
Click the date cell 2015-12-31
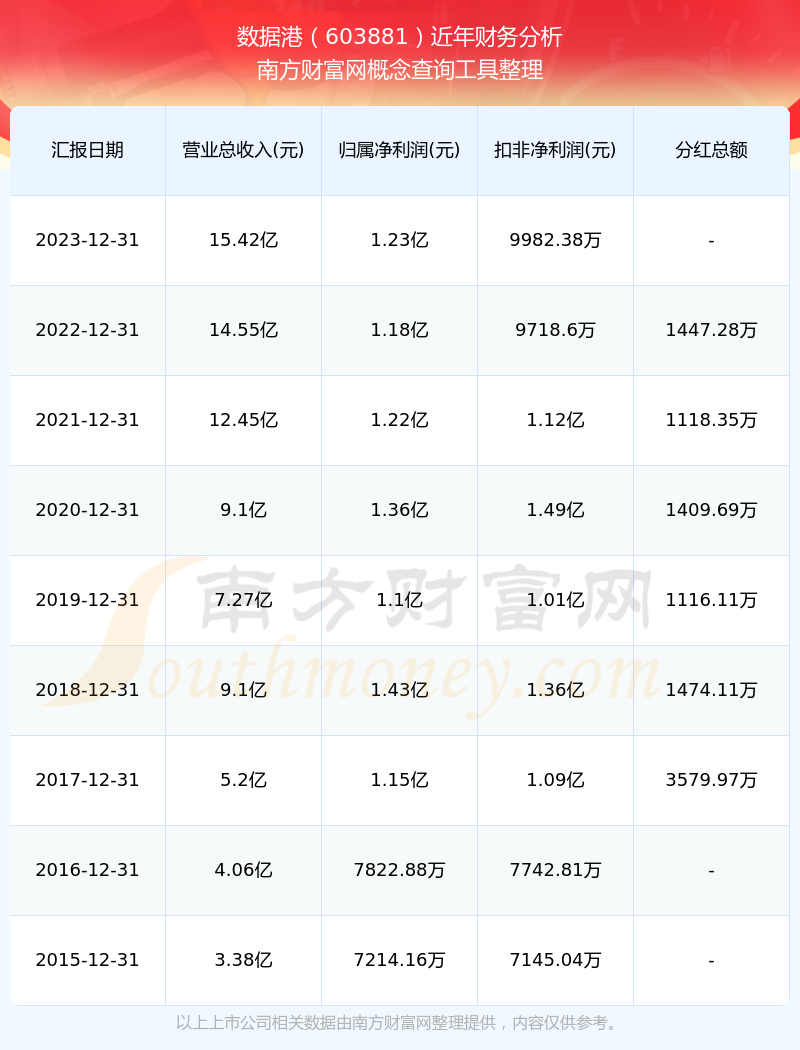88,960
